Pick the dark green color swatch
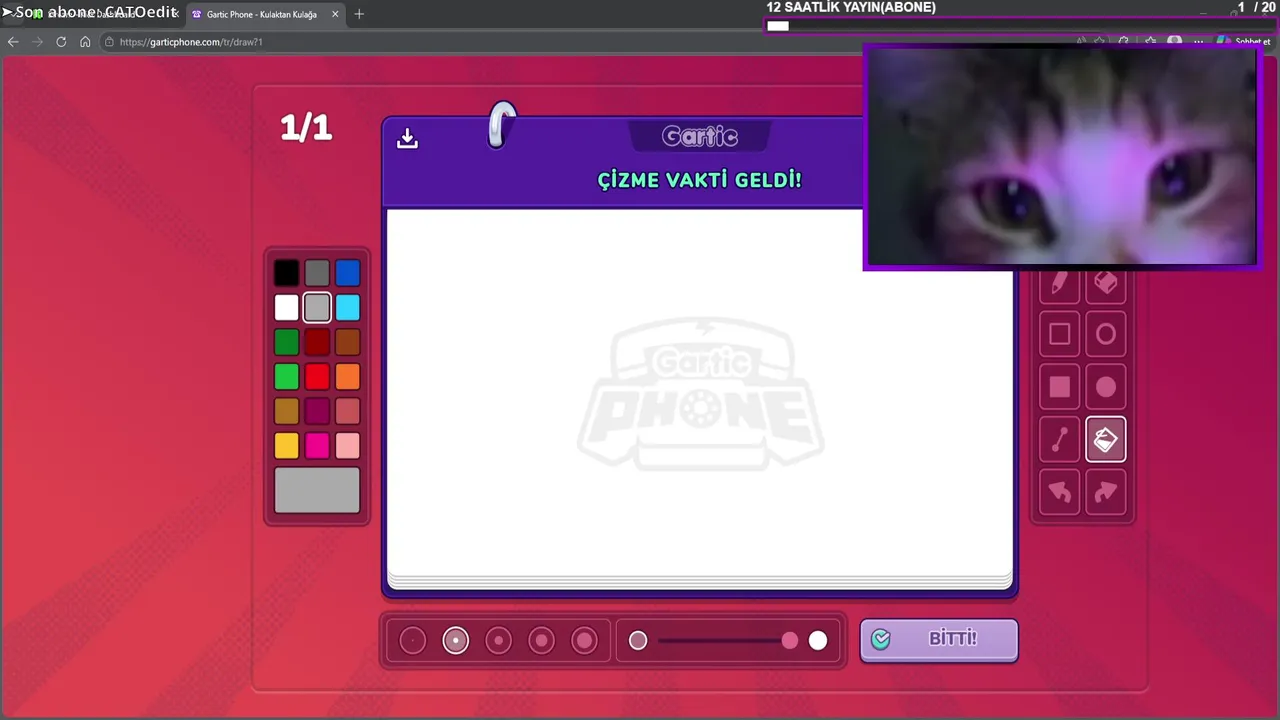 coord(287,342)
